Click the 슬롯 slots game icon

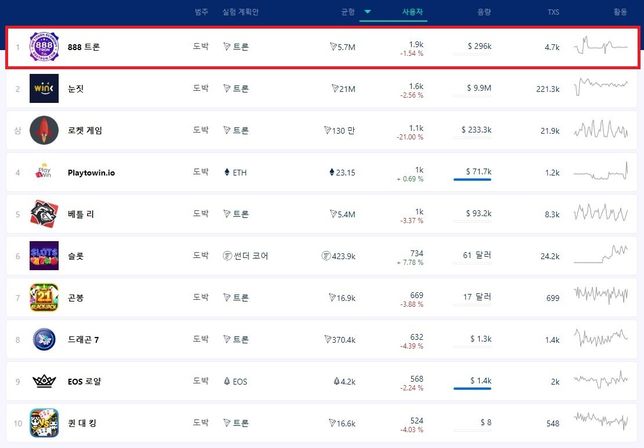pyautogui.click(x=44, y=256)
